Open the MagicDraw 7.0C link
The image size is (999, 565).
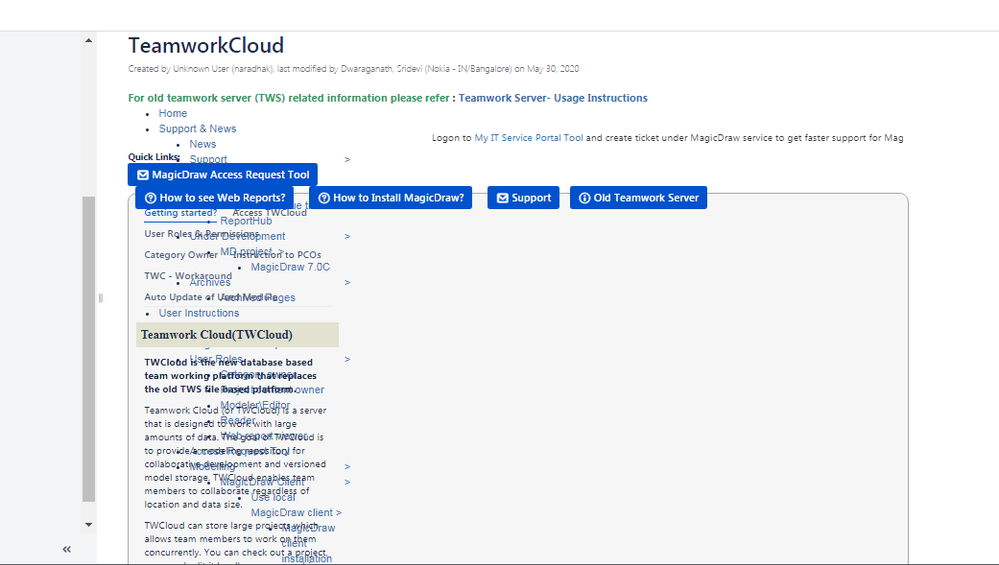coord(290,267)
